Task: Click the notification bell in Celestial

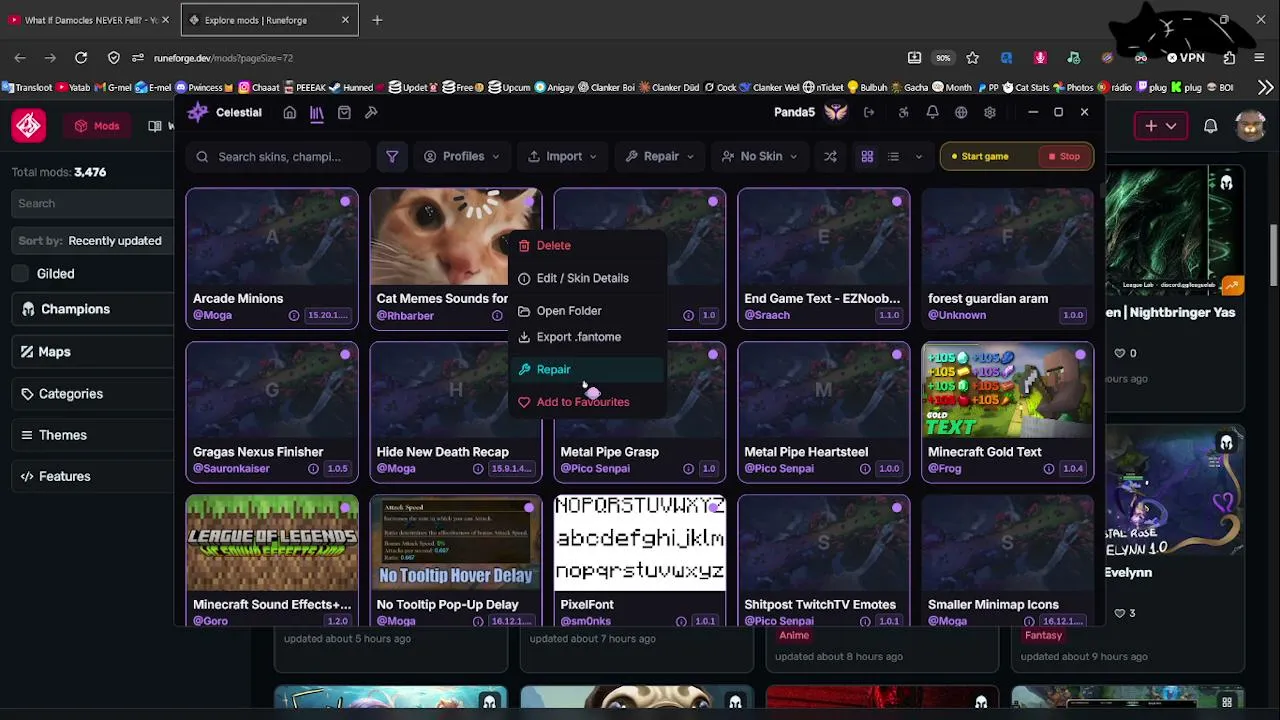Action: pyautogui.click(x=932, y=113)
